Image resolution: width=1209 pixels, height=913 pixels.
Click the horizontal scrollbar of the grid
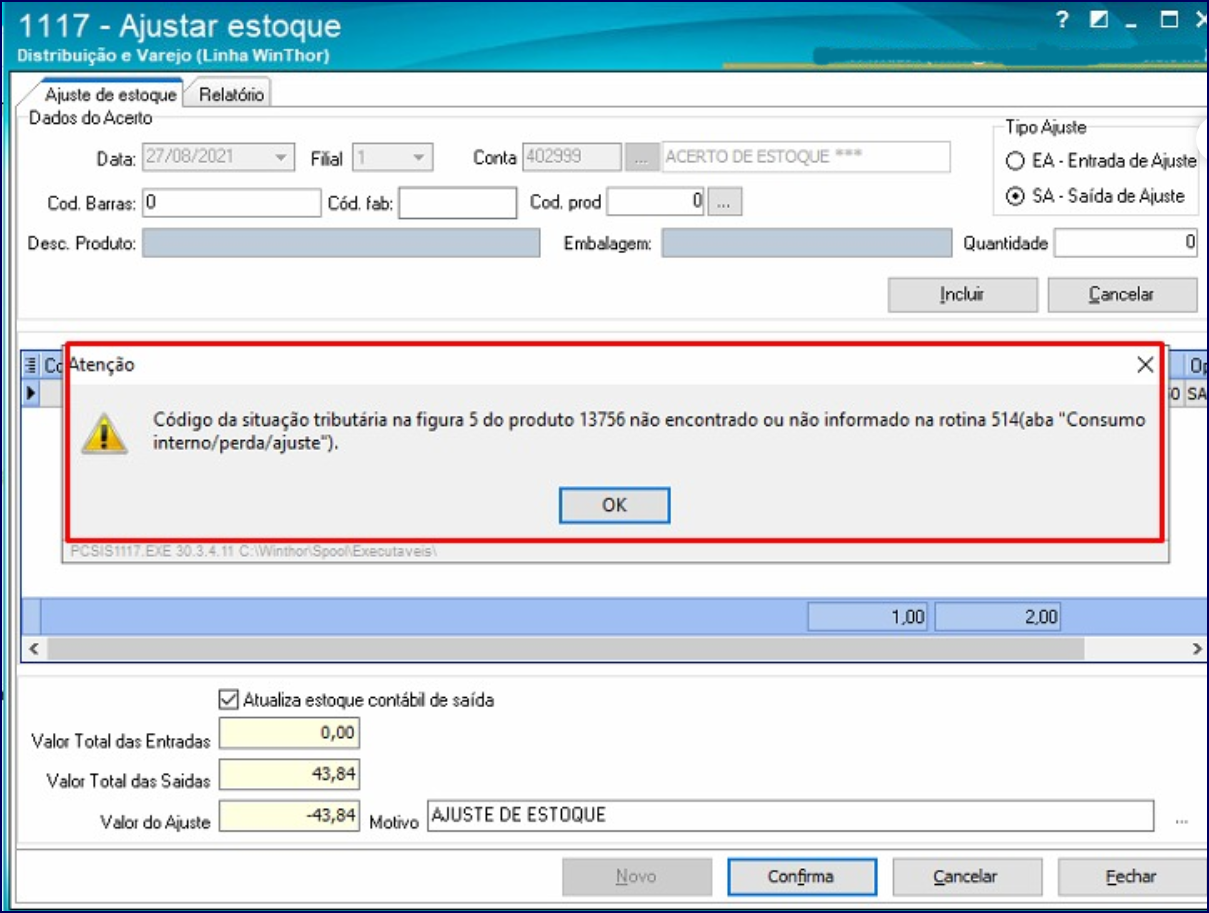coord(564,649)
